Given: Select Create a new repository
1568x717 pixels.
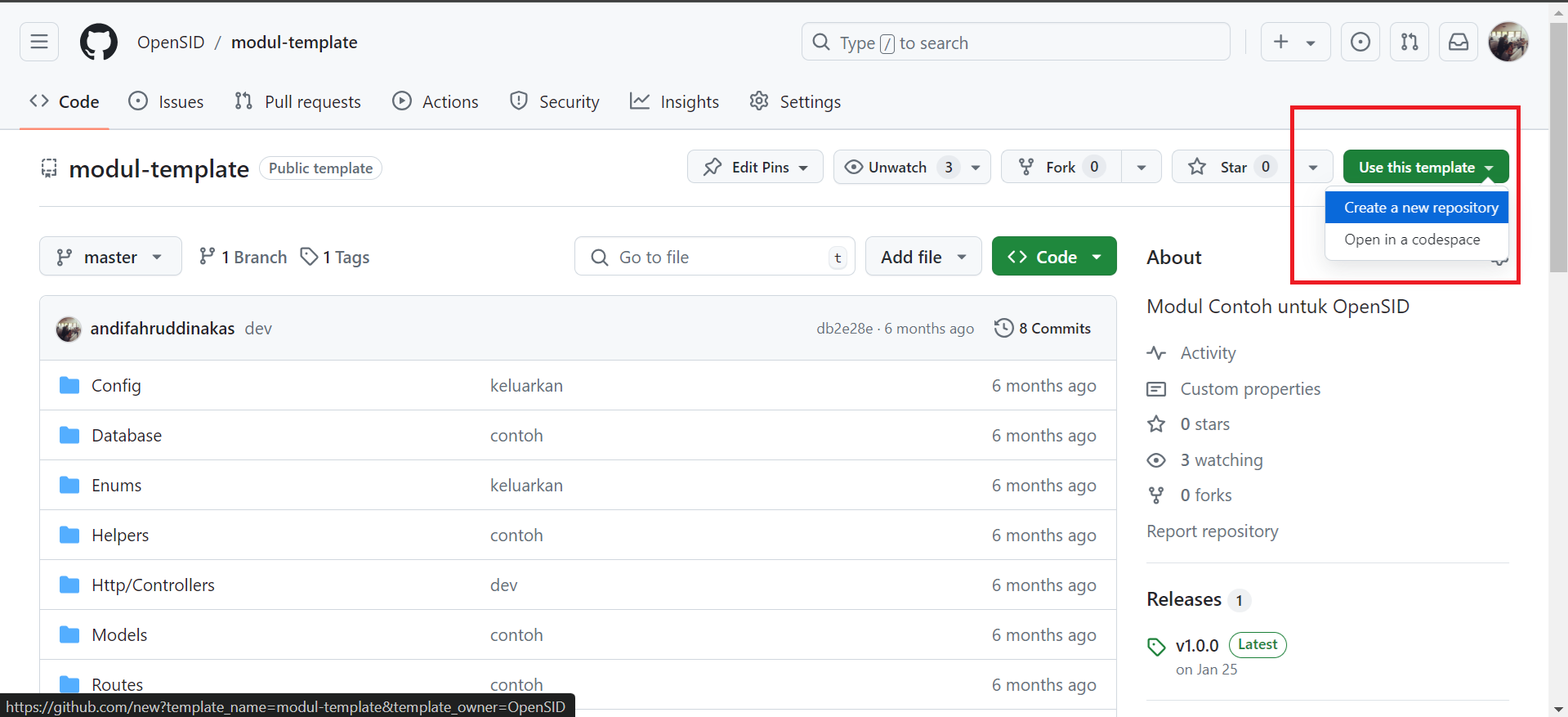Looking at the screenshot, I should [1417, 208].
